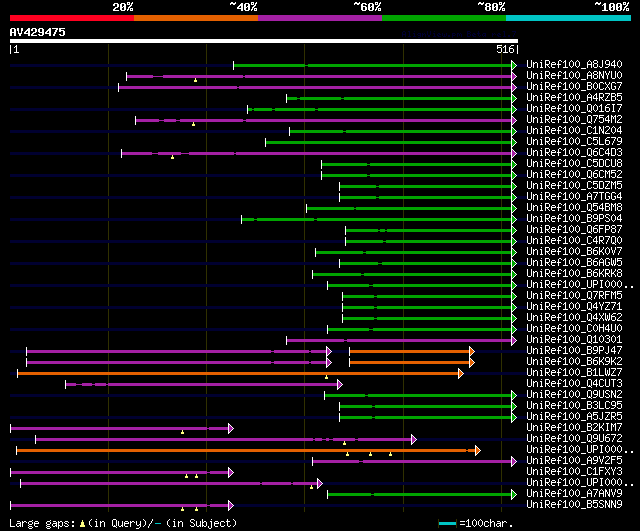Click UniRef100_B5SNN9 hit name
This screenshot has height=531, width=640.
click(574, 505)
